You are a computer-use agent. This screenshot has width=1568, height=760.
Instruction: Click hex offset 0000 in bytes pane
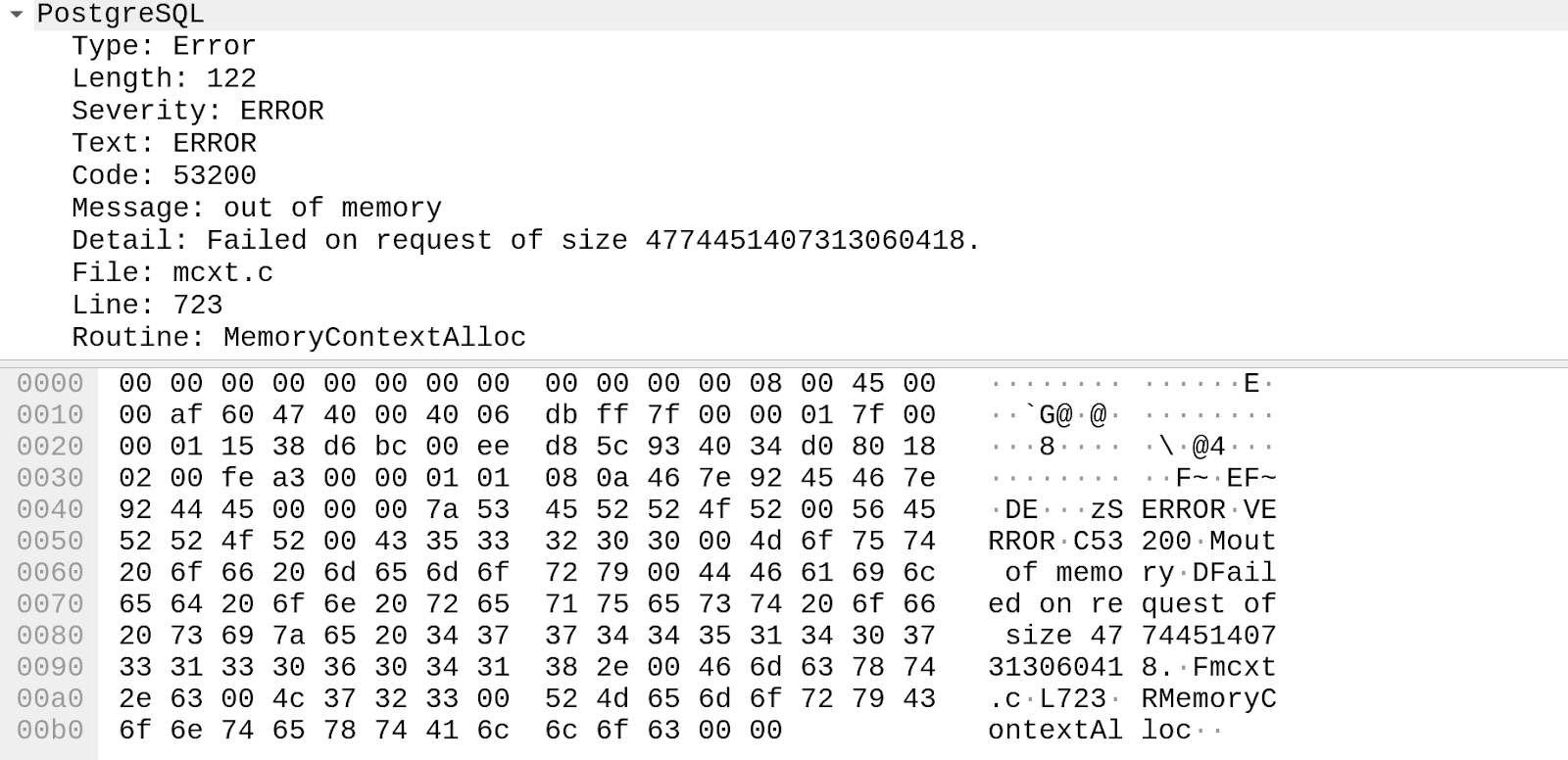(50, 383)
